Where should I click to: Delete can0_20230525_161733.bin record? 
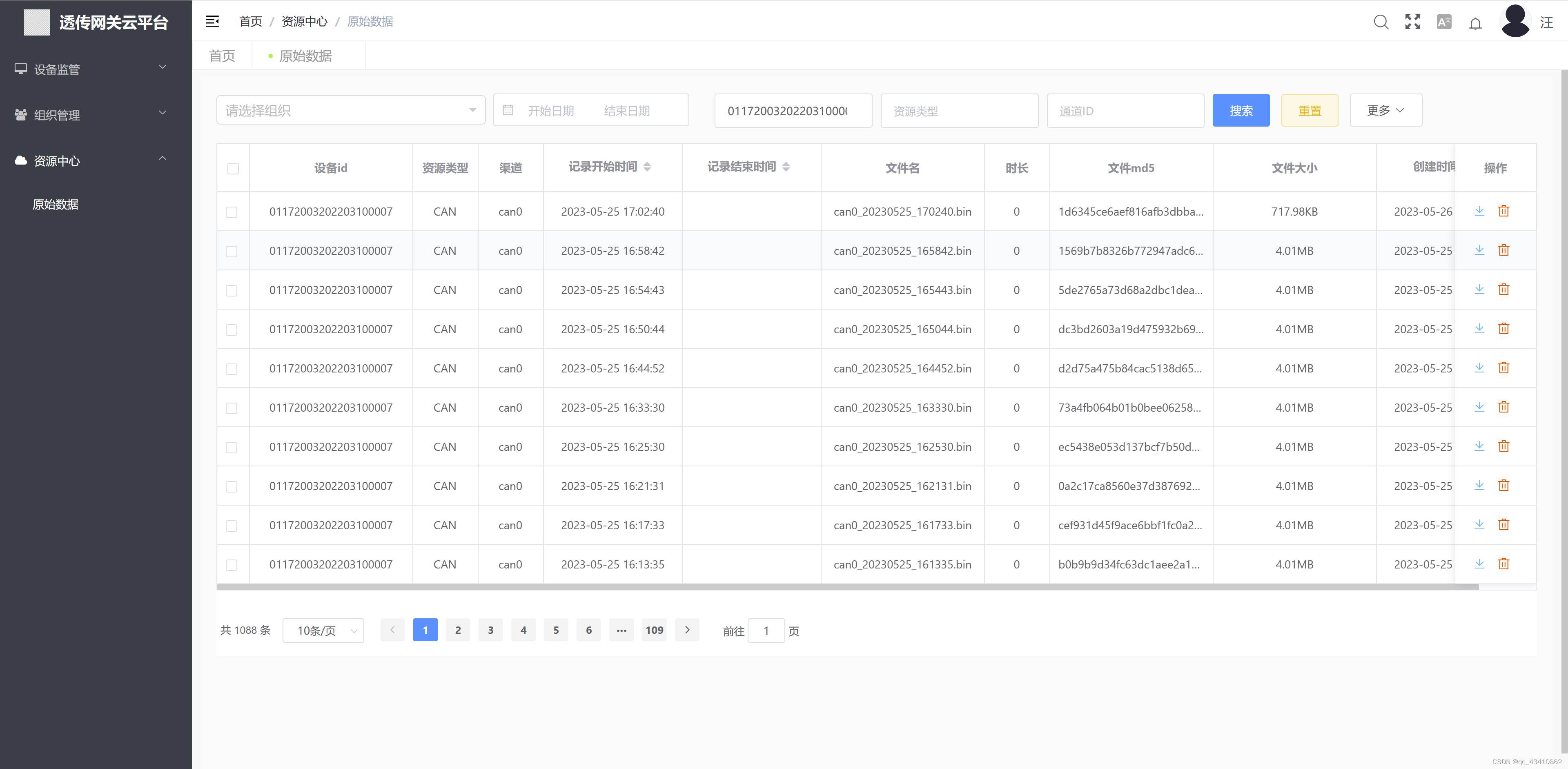point(1503,524)
